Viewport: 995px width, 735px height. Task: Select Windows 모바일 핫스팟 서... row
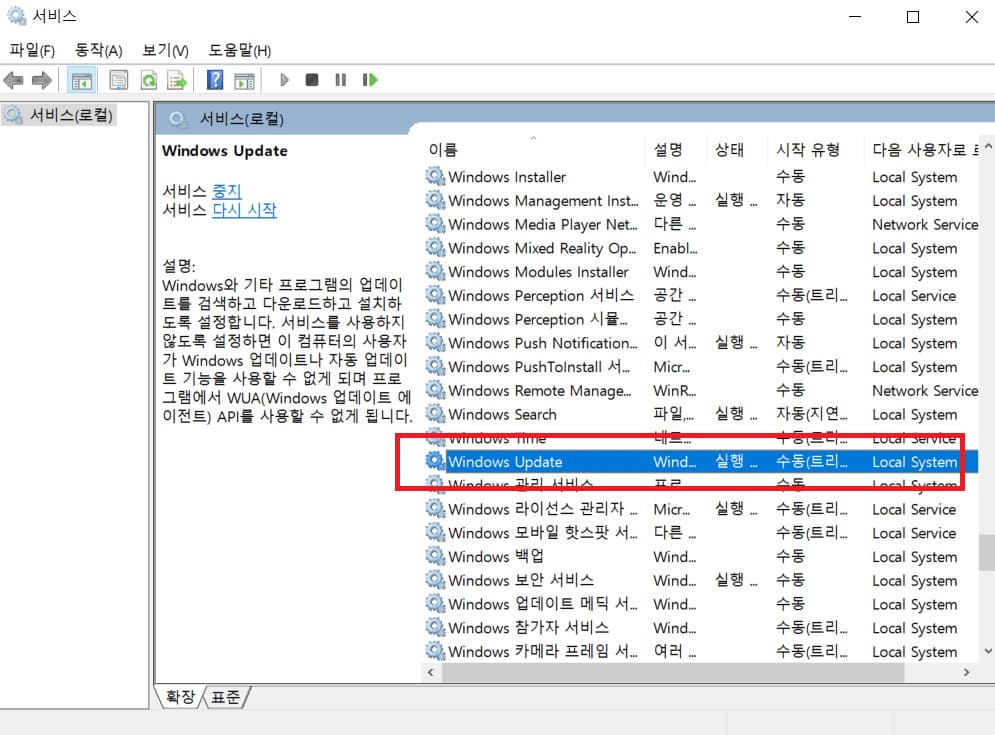pos(701,533)
